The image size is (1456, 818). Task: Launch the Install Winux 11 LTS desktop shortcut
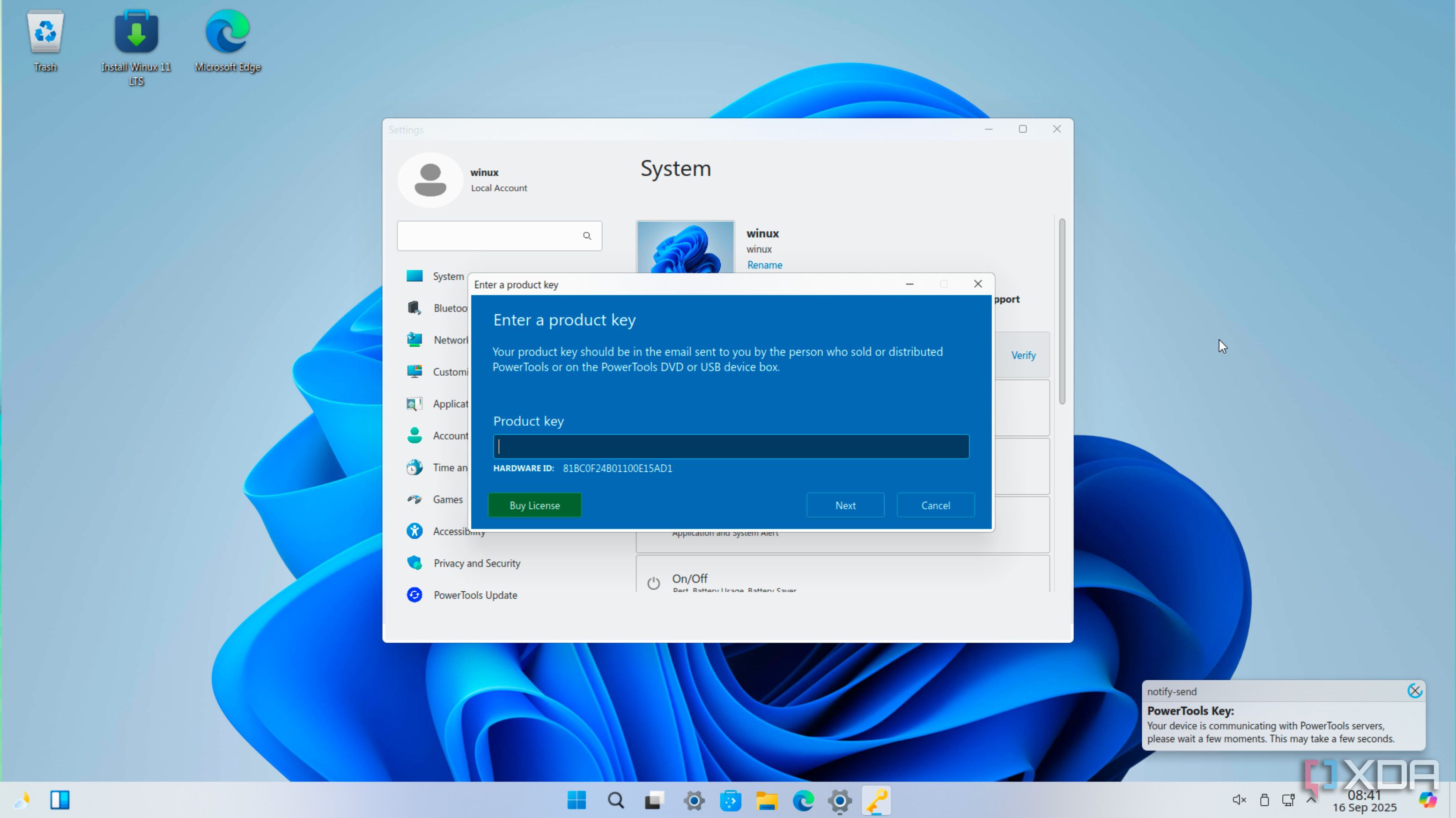click(136, 47)
